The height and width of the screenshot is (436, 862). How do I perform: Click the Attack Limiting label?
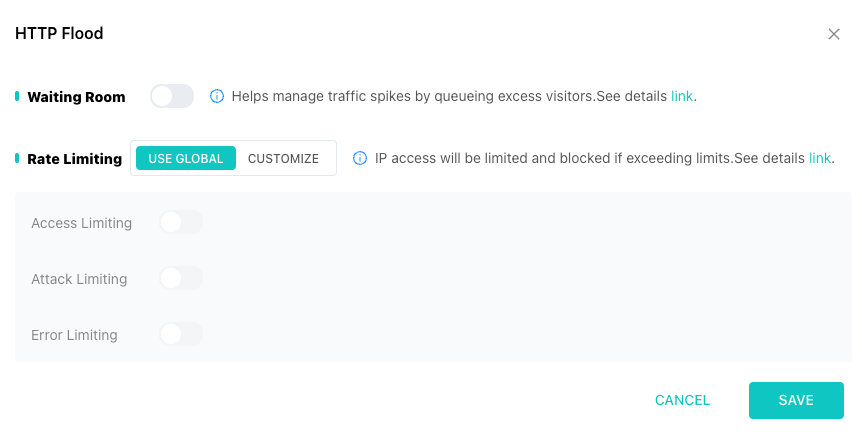(79, 279)
